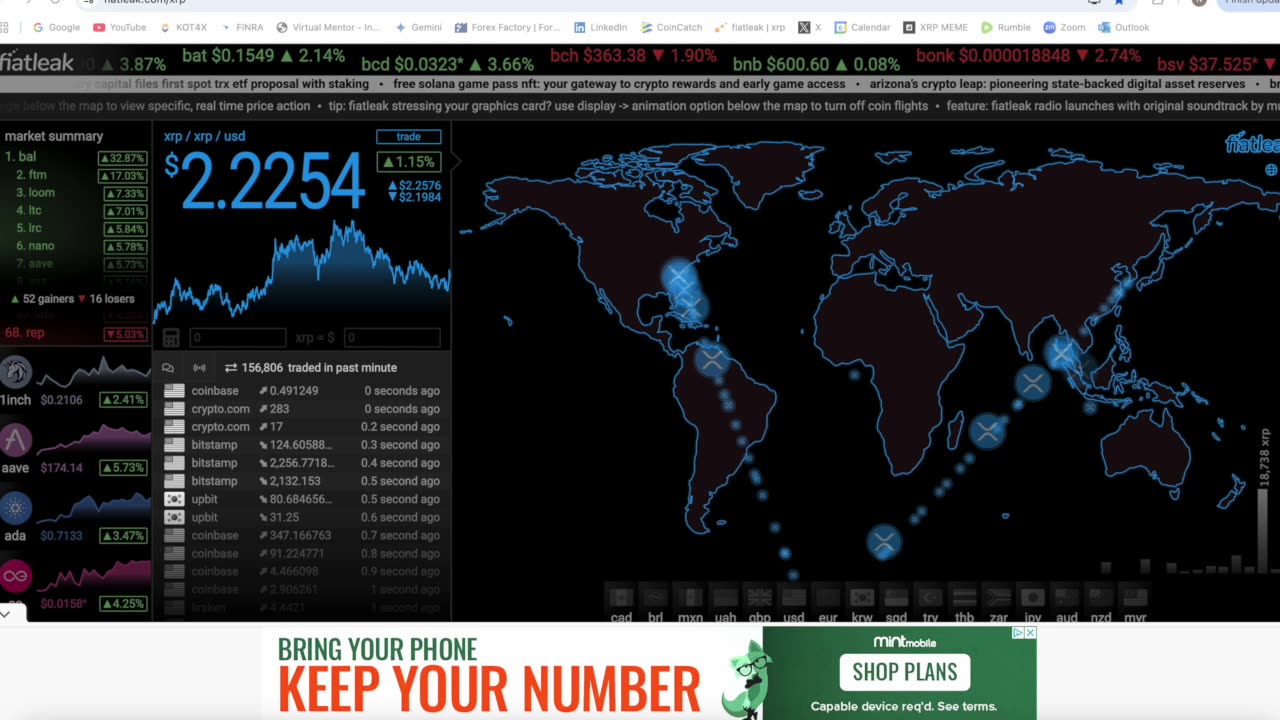Click the calculator icon below chart

(x=171, y=338)
